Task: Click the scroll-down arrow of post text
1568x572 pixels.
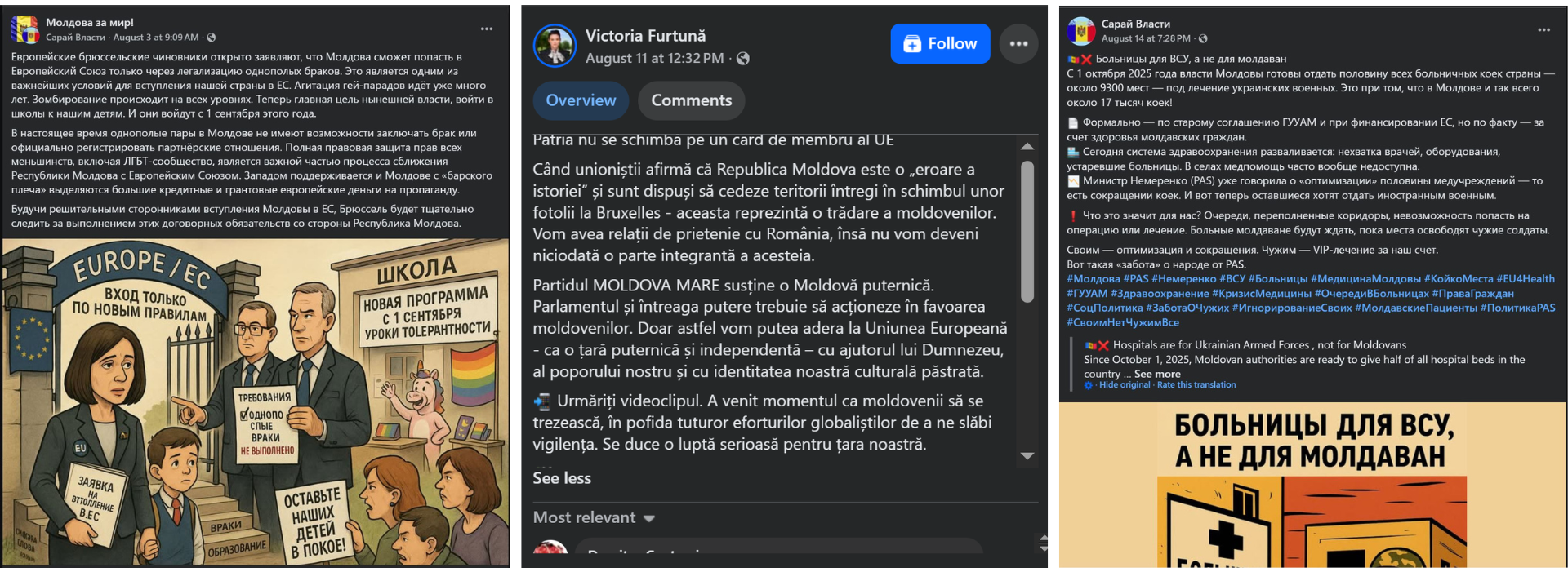Action: (1027, 456)
